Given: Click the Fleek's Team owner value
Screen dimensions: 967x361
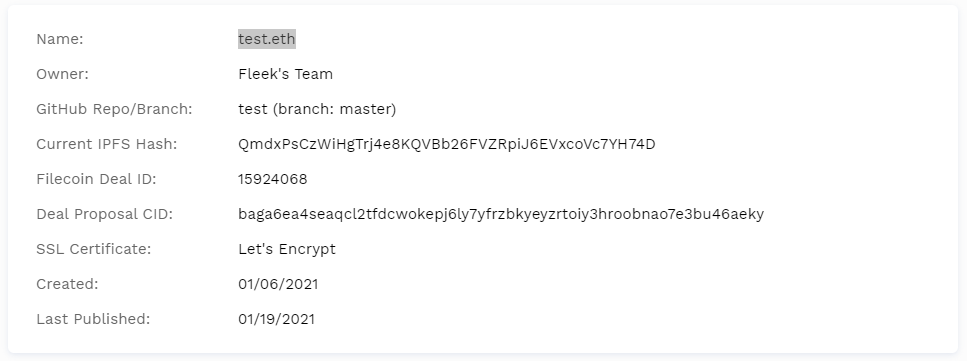Looking at the screenshot, I should (286, 74).
